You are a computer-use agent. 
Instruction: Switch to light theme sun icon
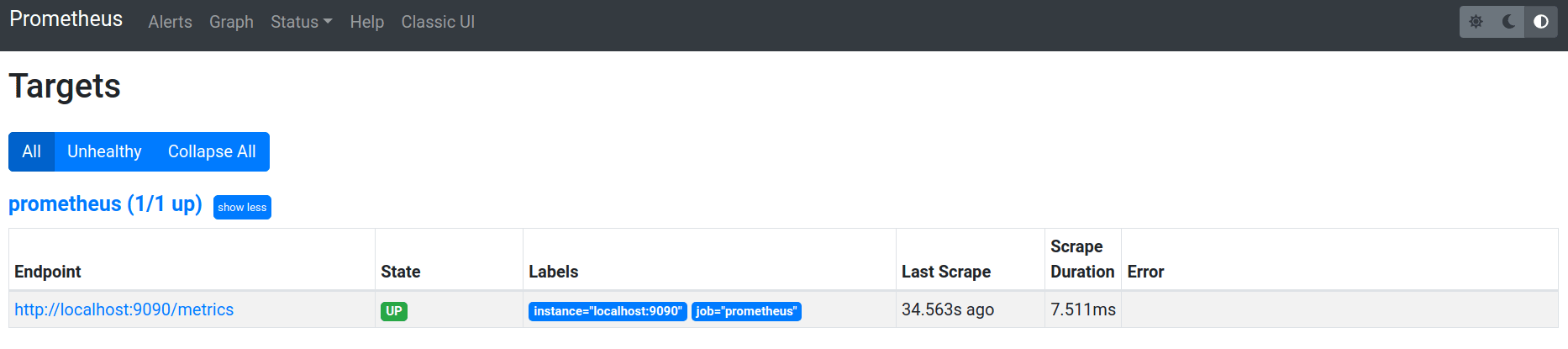[1476, 22]
